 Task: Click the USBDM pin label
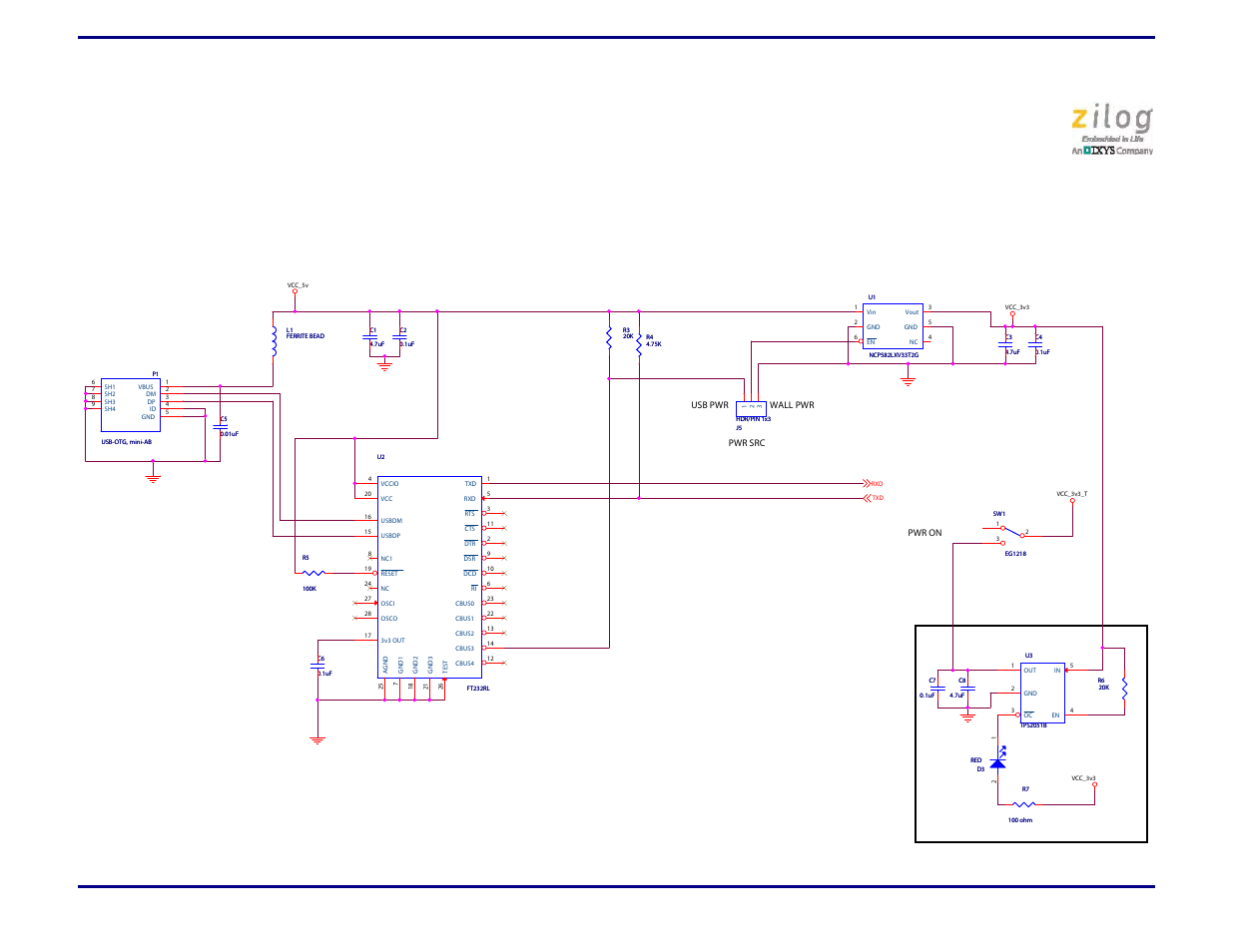pyautogui.click(x=391, y=521)
